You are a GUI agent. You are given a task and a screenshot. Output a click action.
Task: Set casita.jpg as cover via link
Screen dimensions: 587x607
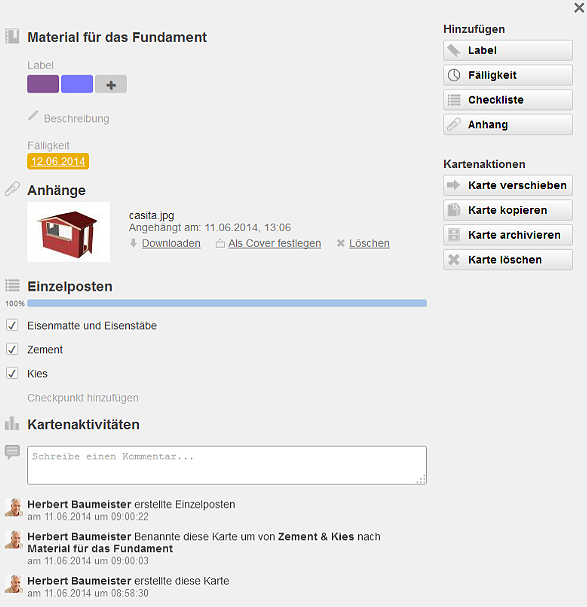tap(275, 243)
